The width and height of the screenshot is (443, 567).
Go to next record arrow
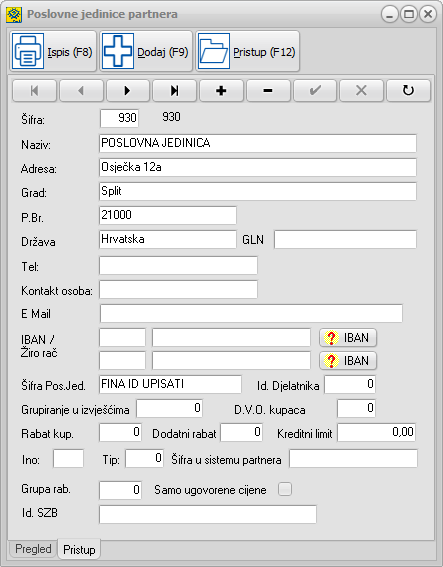128,90
